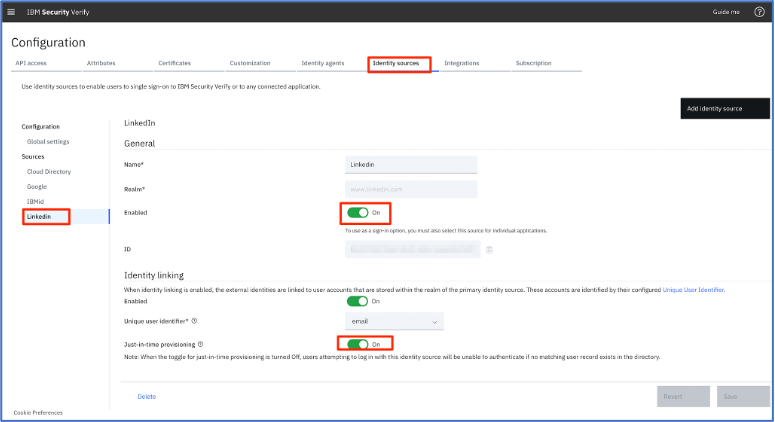The image size is (775, 422).
Task: Click the Configuration page heading
Action: coord(48,42)
